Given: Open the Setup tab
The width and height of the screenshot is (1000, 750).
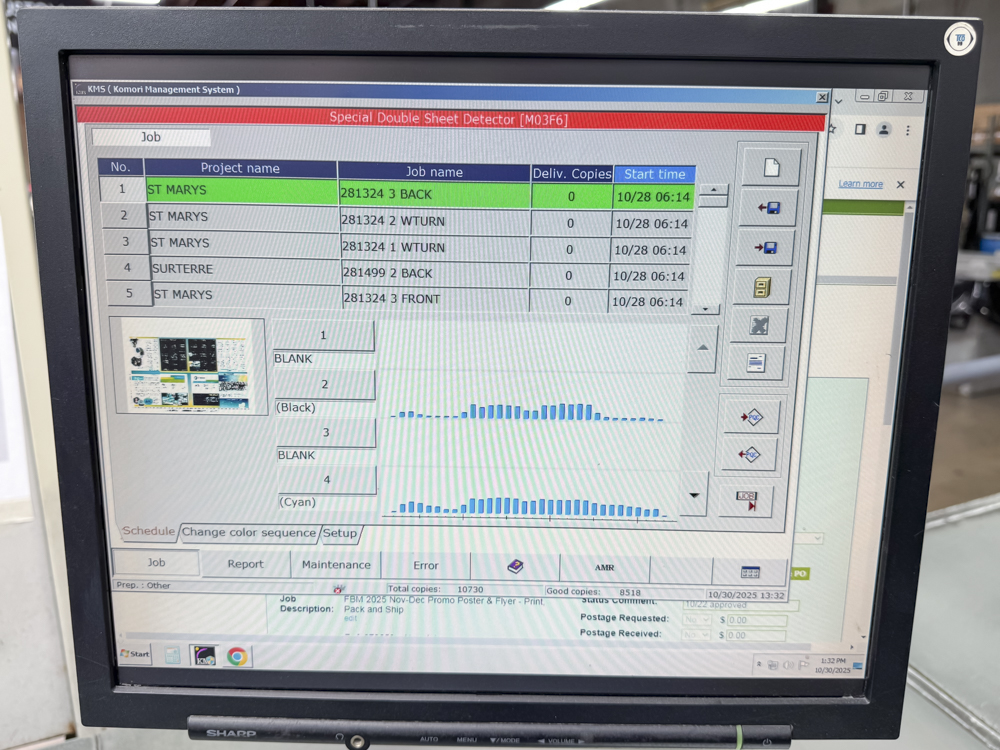Looking at the screenshot, I should coord(340,534).
